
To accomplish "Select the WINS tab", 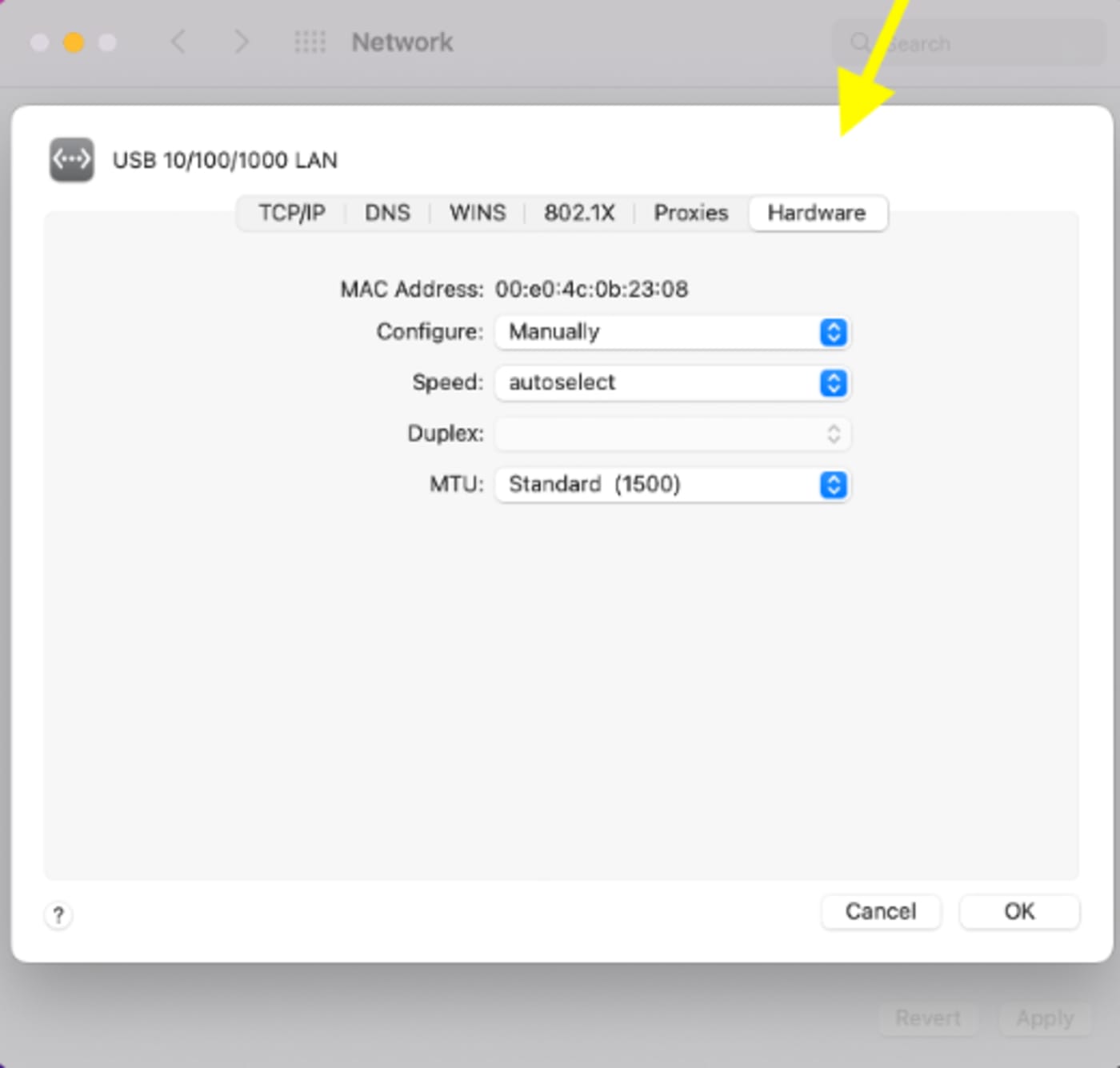I will 478,213.
